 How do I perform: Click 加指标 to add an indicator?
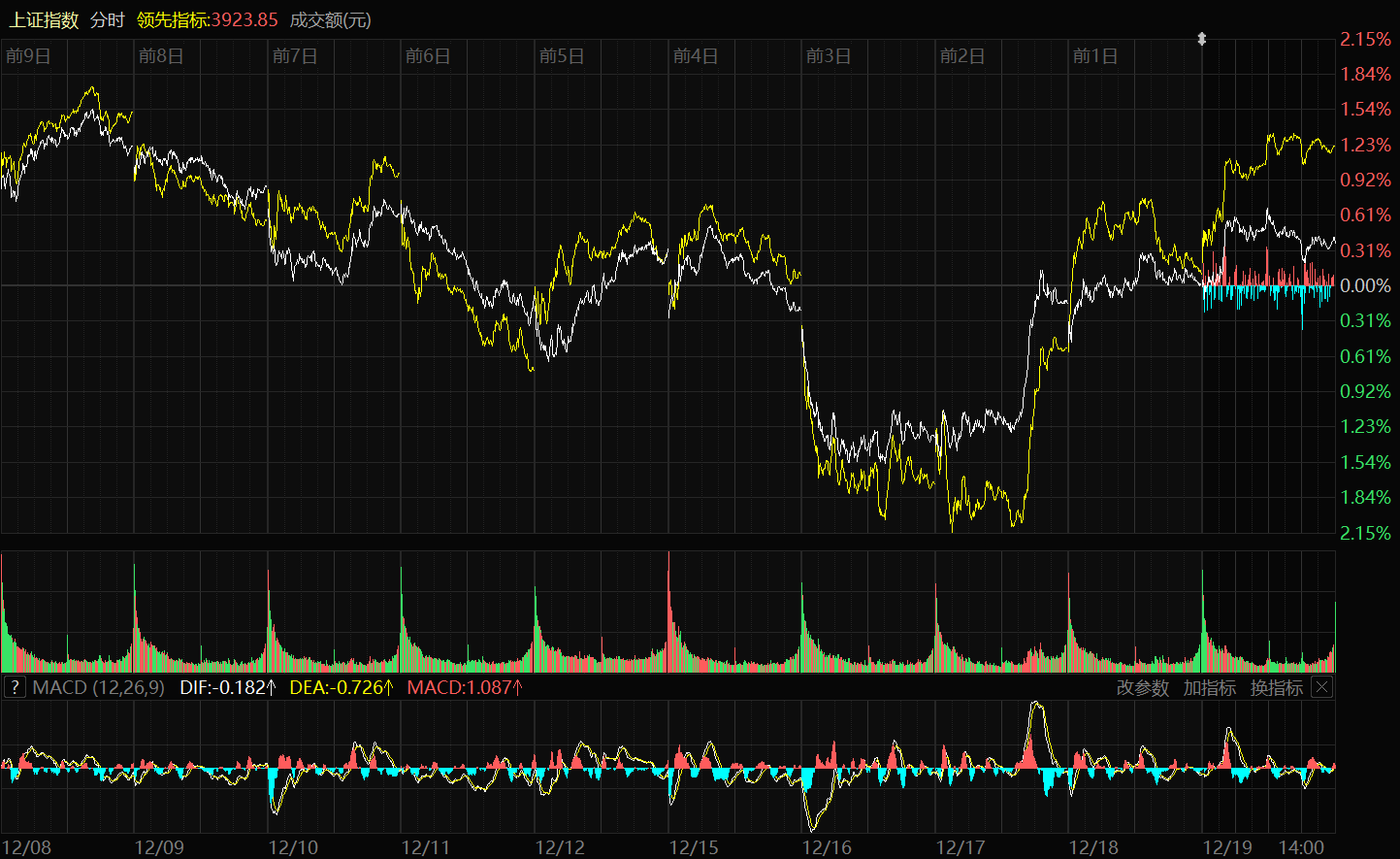1209,688
